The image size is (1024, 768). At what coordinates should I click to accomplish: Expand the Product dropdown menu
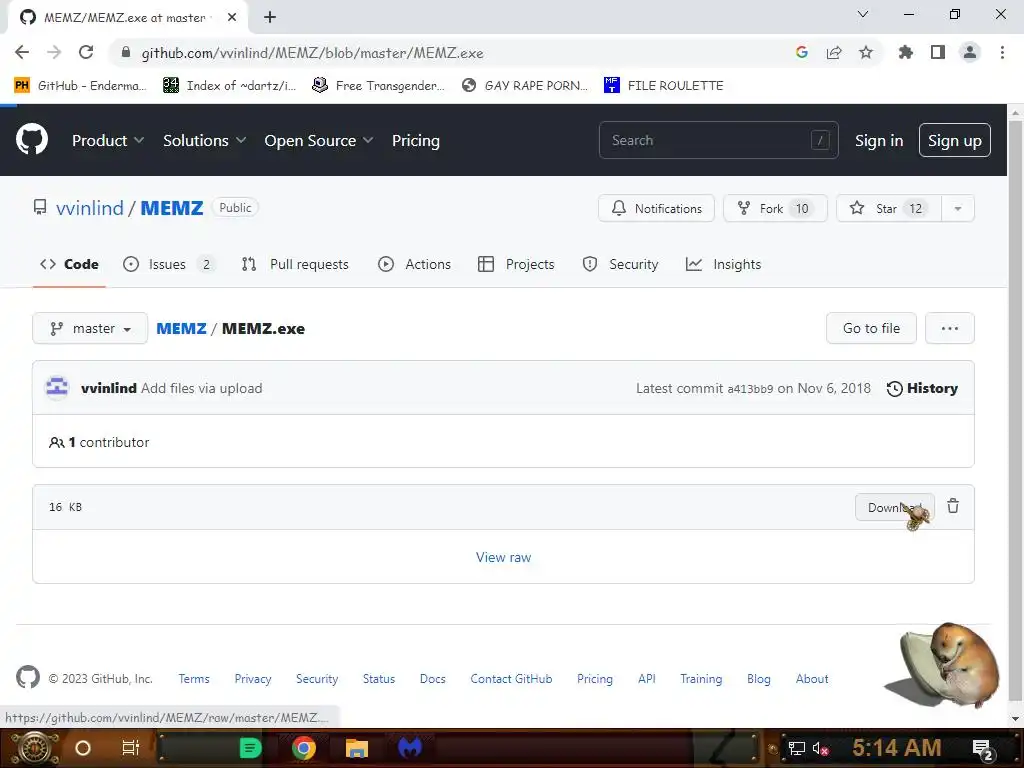tap(108, 140)
